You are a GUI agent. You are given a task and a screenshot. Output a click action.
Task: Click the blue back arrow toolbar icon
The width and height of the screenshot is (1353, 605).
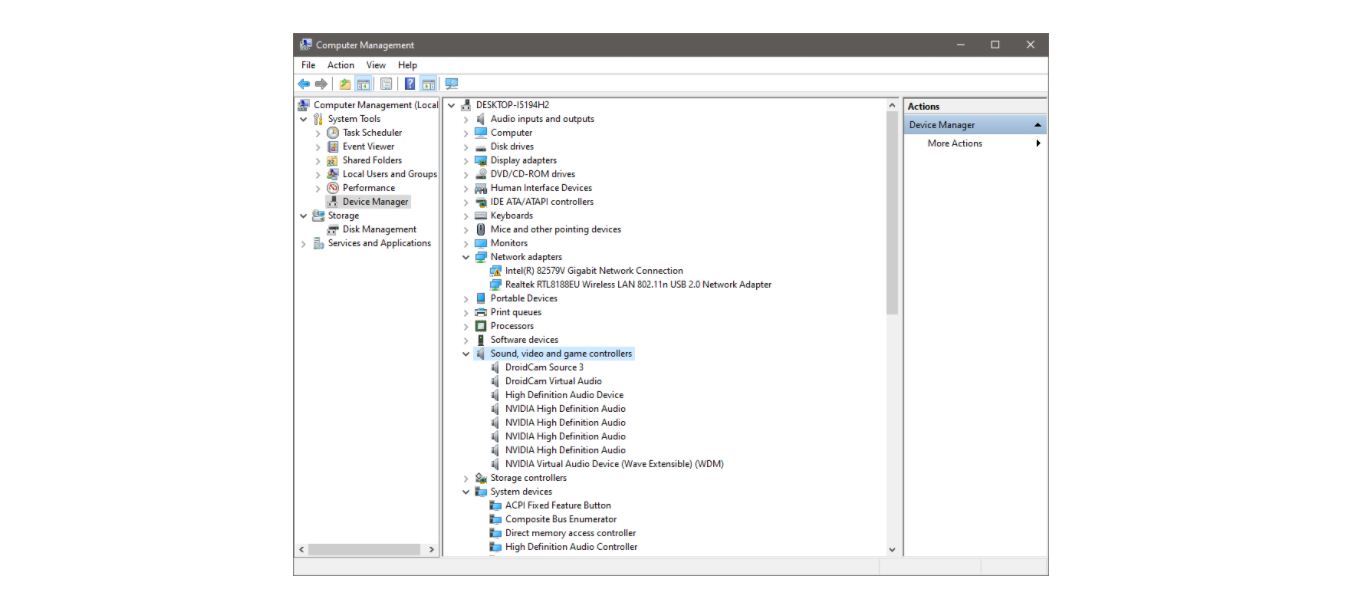click(x=304, y=83)
